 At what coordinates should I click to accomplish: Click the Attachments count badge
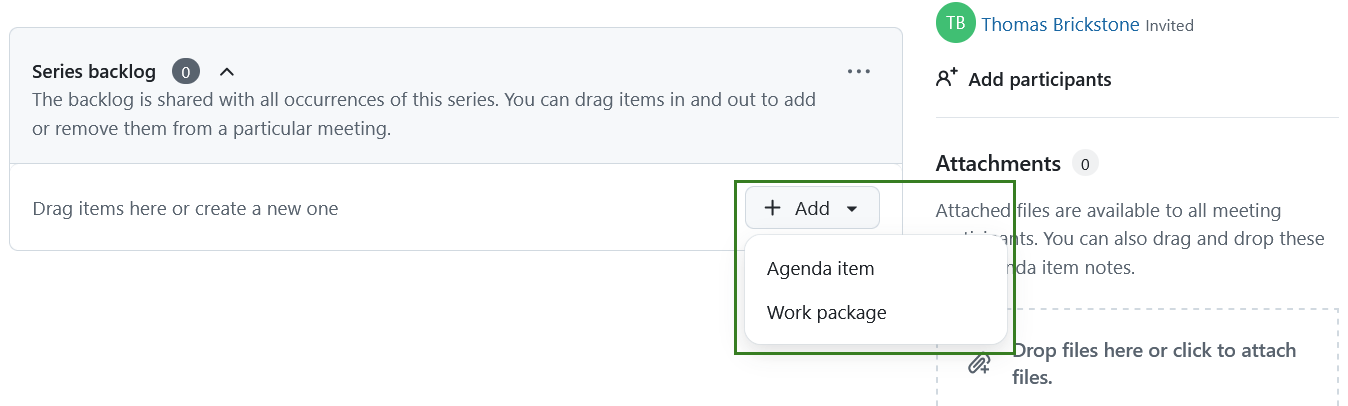1084,164
